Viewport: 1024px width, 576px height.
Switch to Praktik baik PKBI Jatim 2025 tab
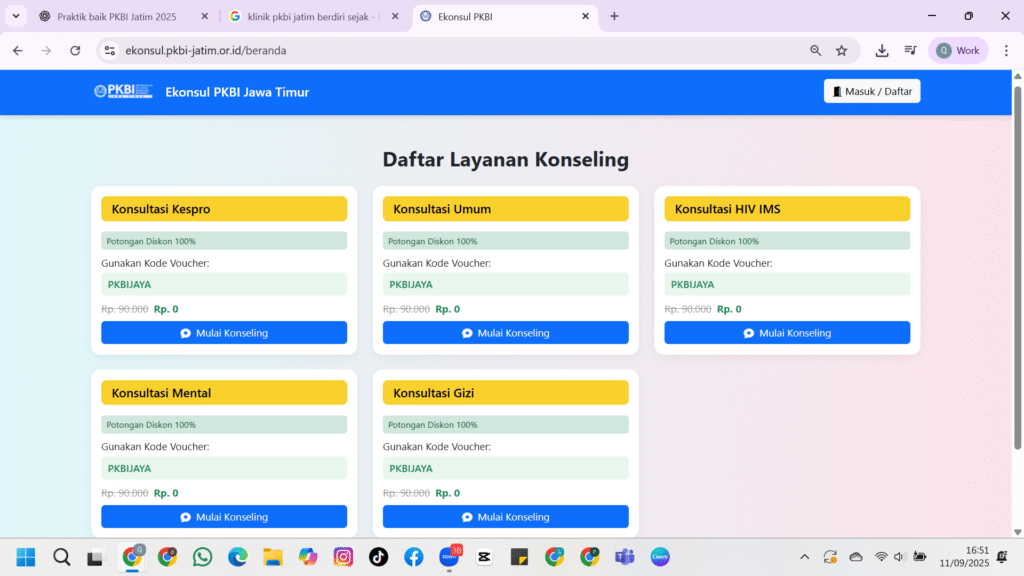(x=118, y=16)
